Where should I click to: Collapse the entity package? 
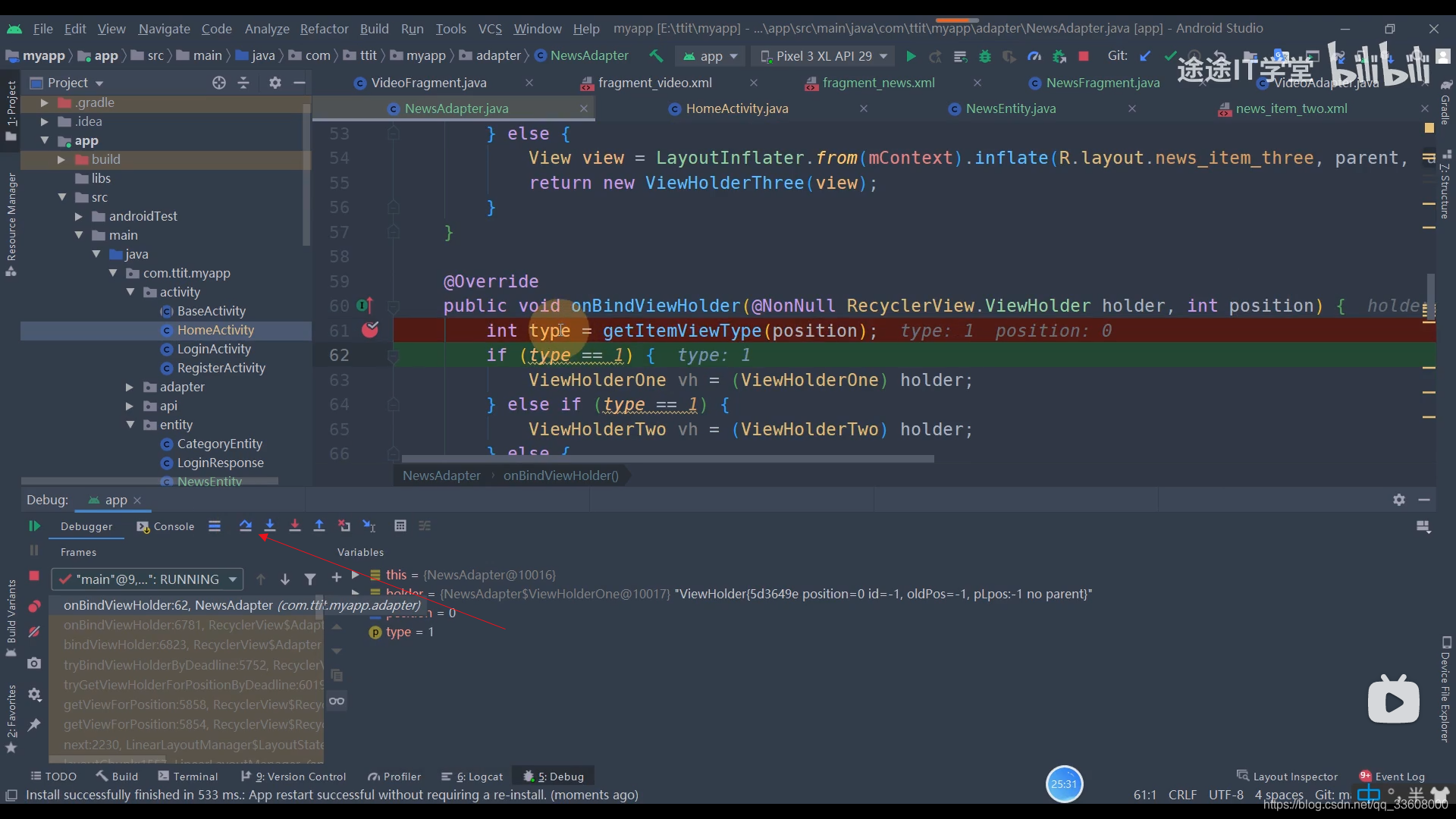[x=130, y=425]
